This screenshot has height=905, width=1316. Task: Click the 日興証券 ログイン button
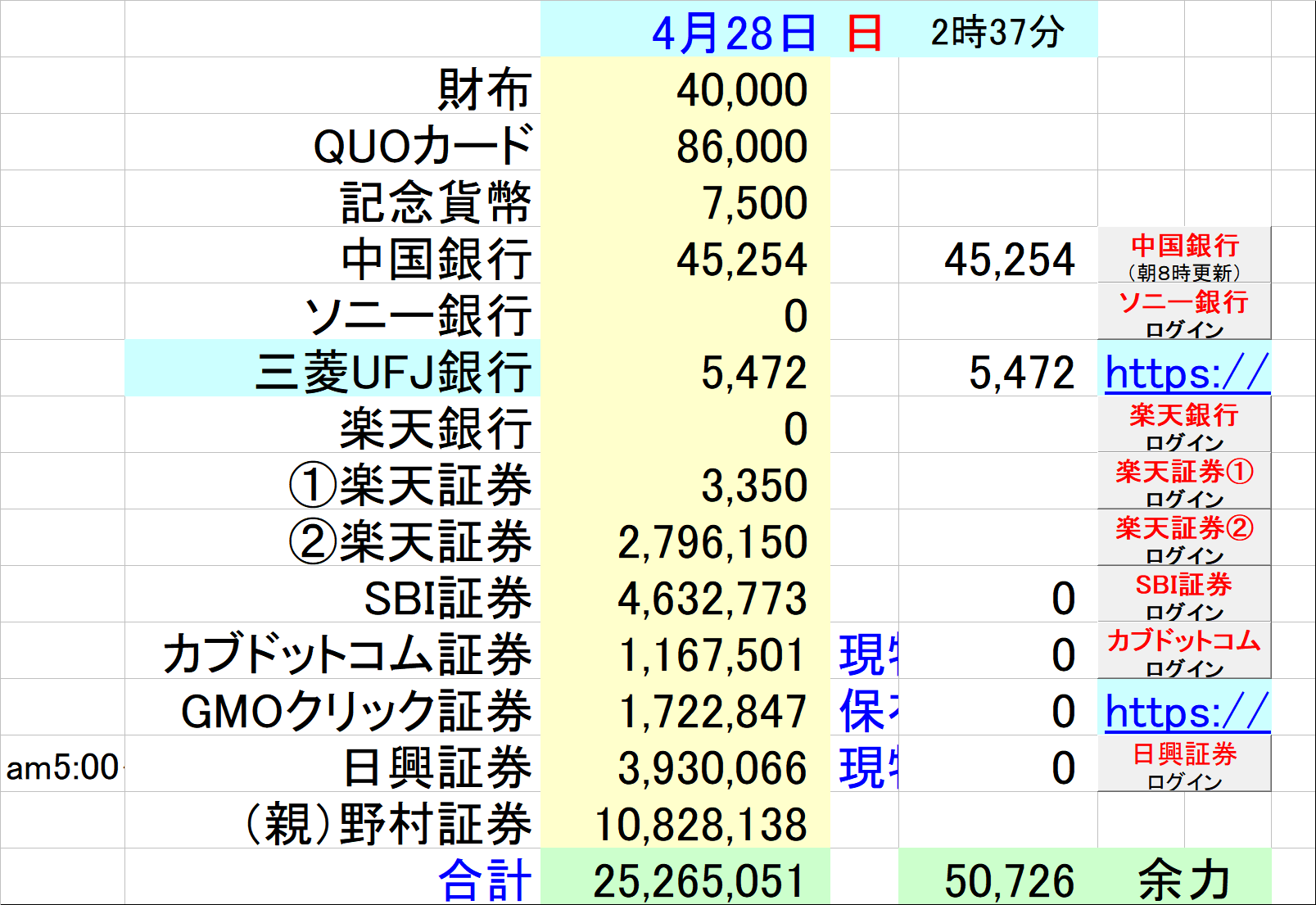pos(1184,764)
